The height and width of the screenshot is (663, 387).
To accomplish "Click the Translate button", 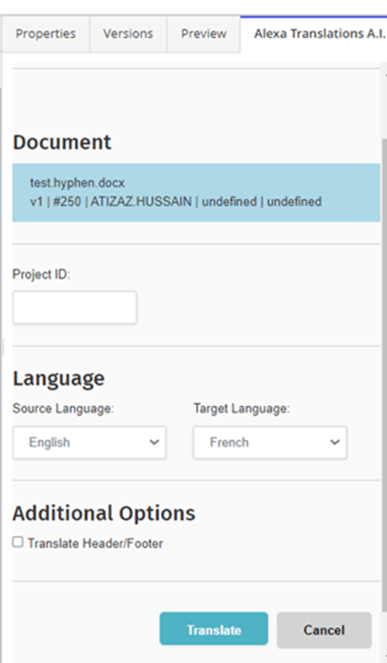I will pos(214,630).
